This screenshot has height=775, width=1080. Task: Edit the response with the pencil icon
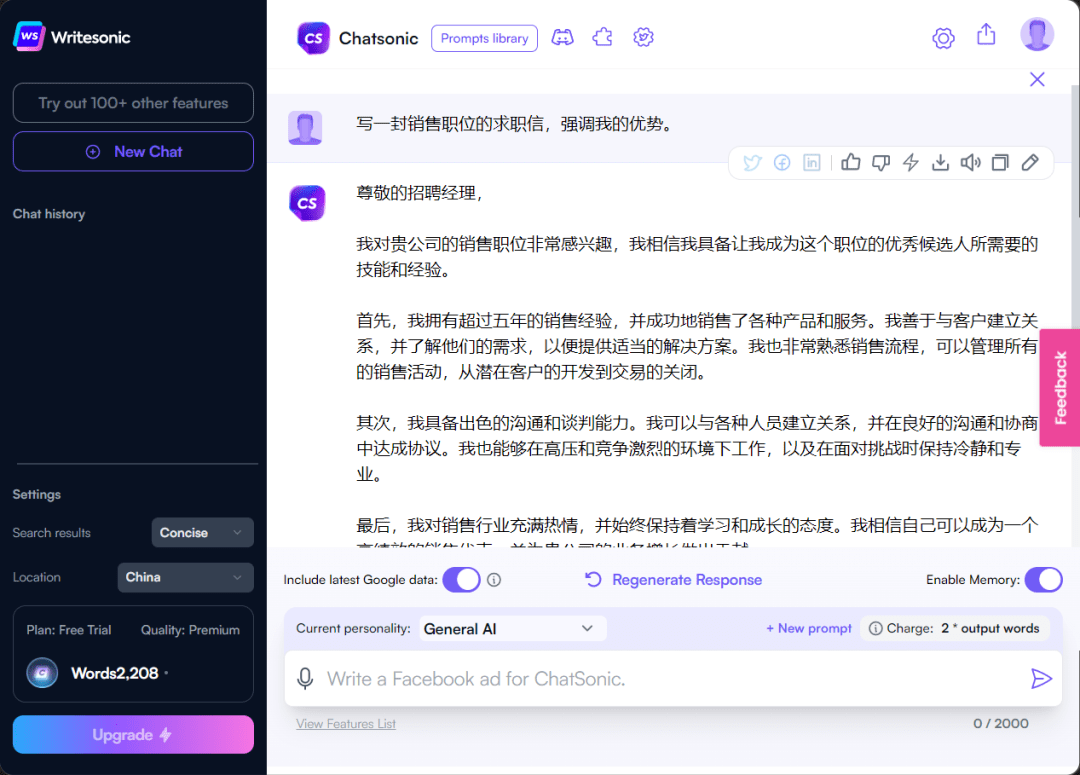[x=1030, y=162]
